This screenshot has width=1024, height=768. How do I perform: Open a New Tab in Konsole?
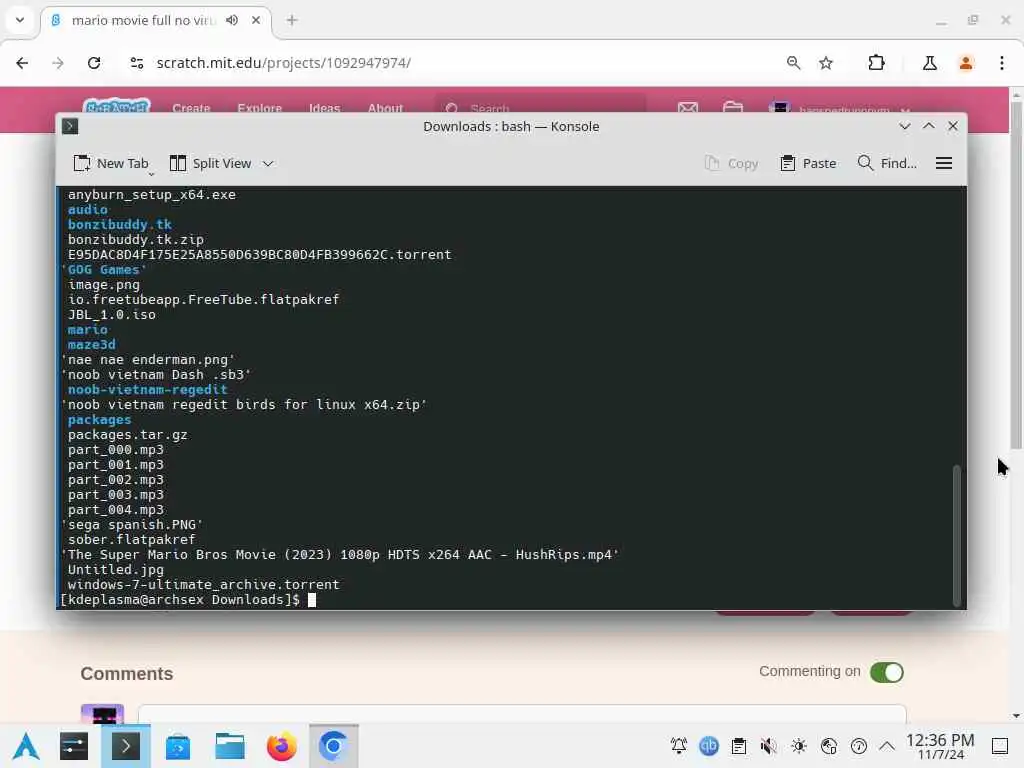(x=111, y=163)
